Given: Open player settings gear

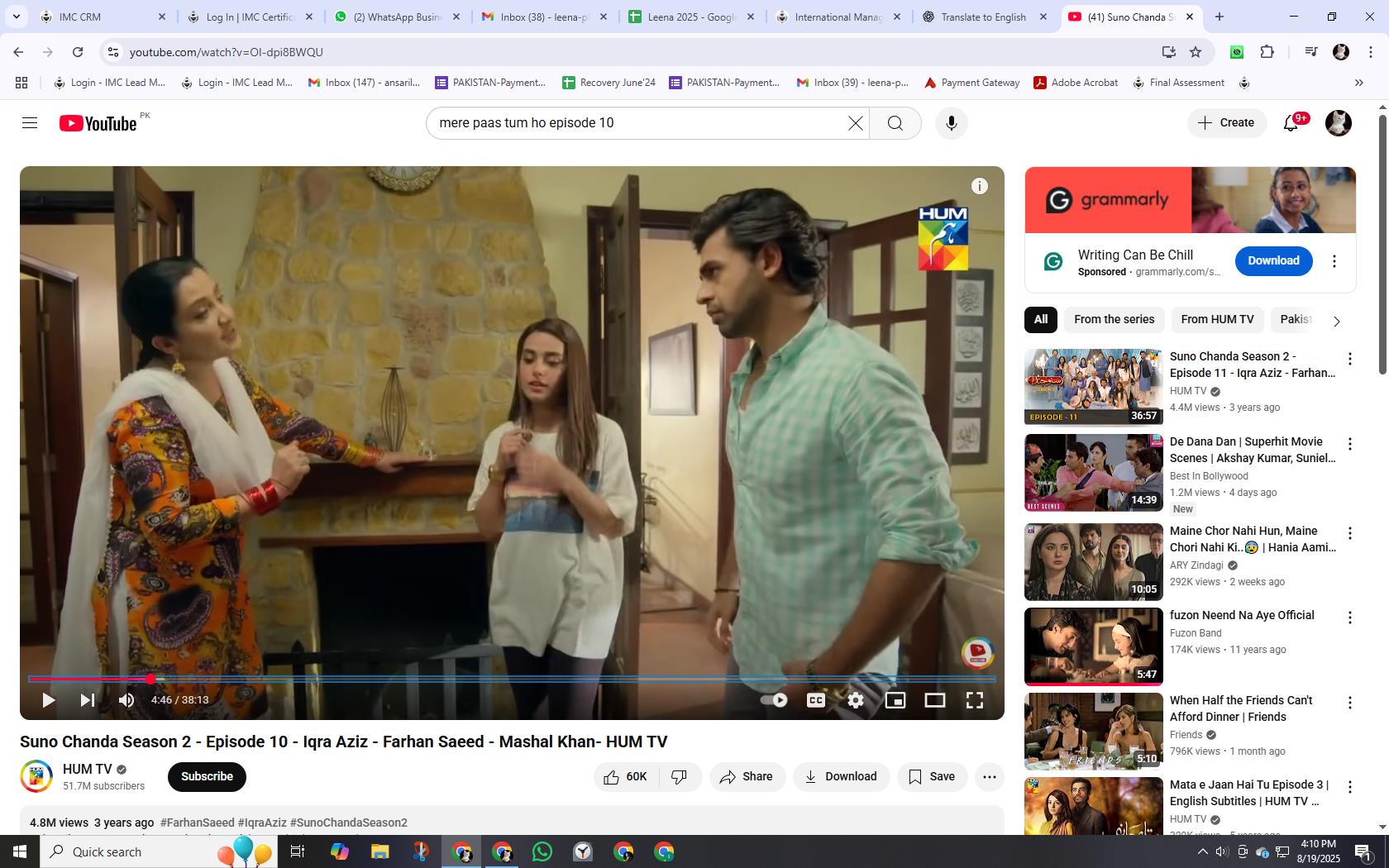Looking at the screenshot, I should (x=856, y=700).
